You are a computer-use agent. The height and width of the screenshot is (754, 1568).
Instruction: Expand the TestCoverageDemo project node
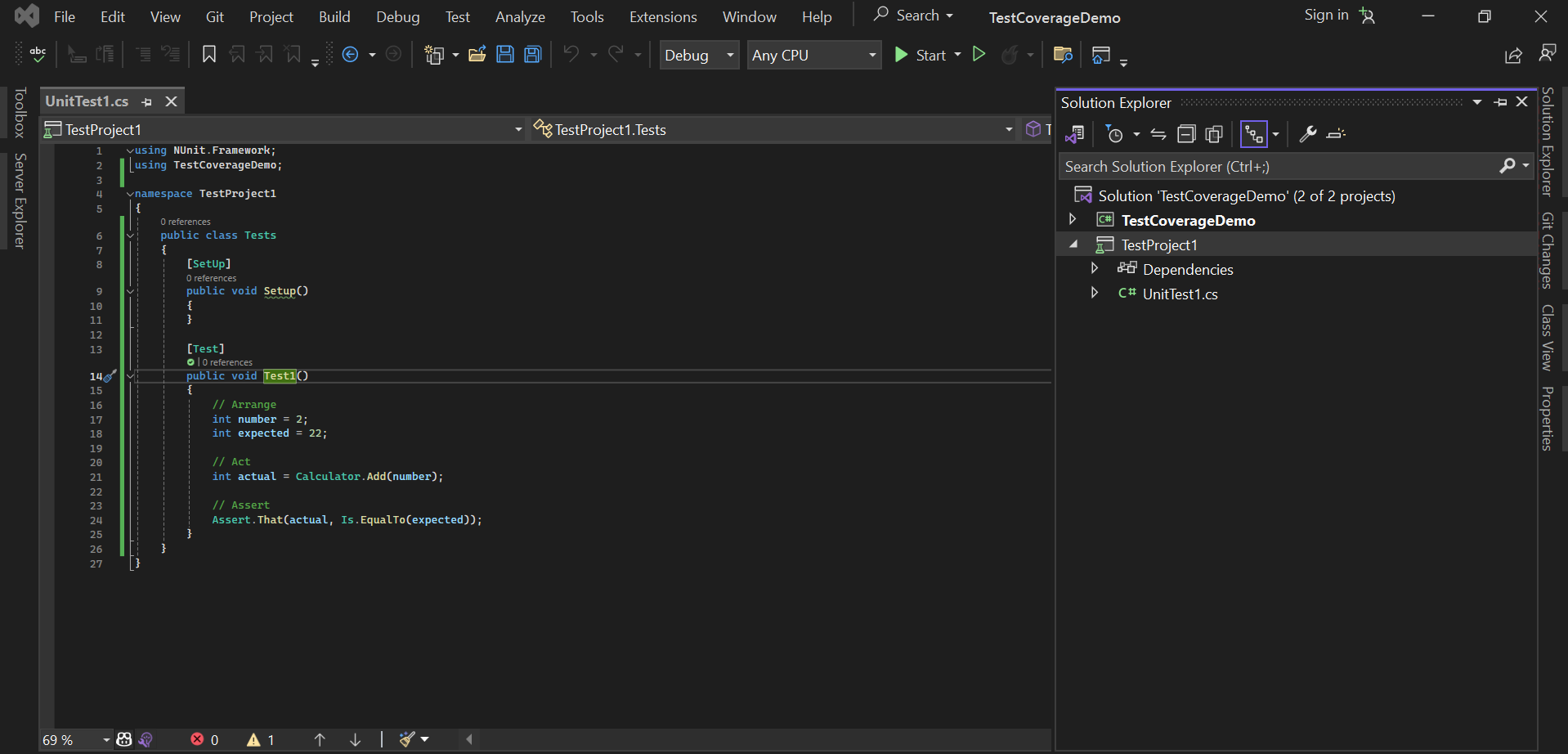pos(1073,220)
